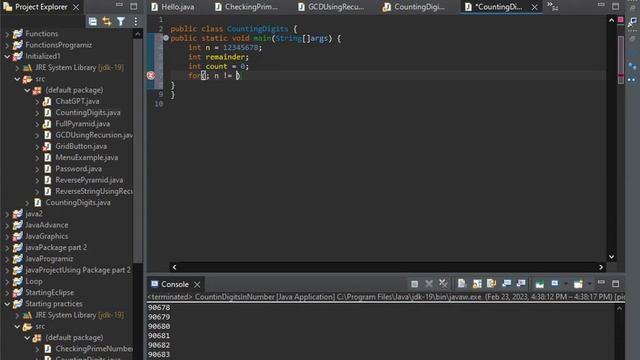640x360 pixels.
Task: Switch to CheckingPrim... editor tab
Action: point(247,7)
